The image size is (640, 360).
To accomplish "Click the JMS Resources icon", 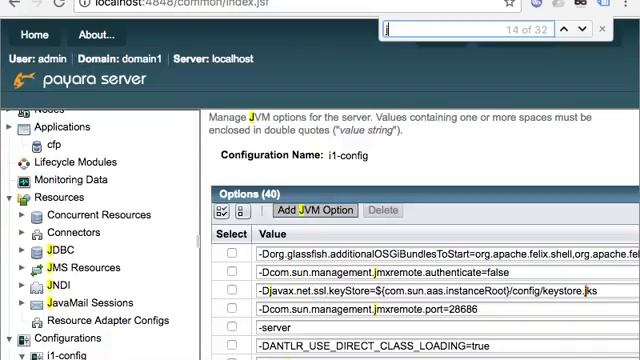I will click(37, 269).
